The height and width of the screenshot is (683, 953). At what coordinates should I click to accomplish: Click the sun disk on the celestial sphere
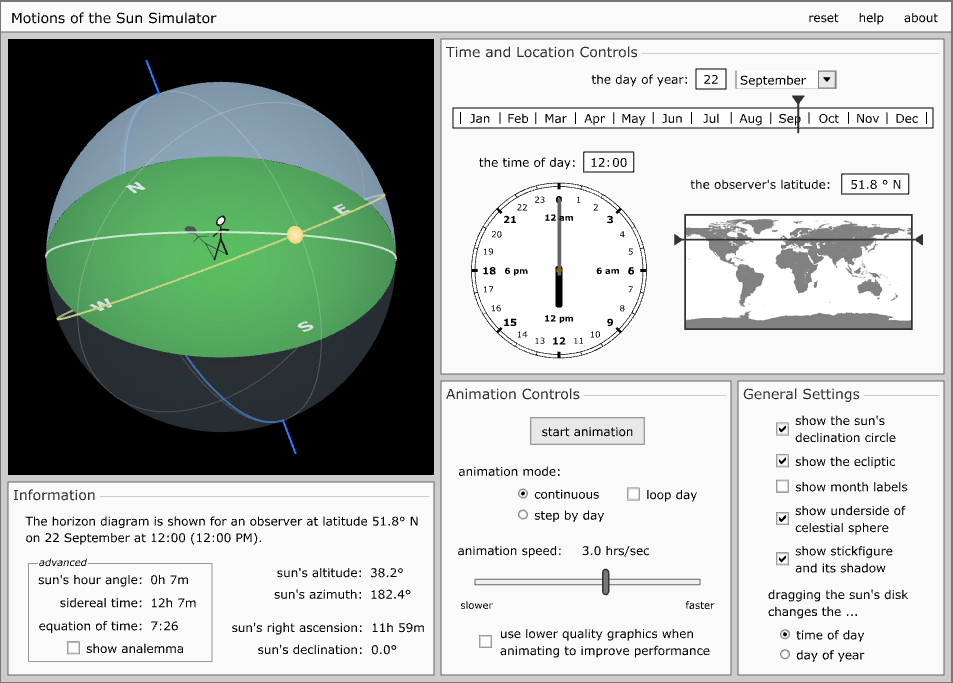295,235
